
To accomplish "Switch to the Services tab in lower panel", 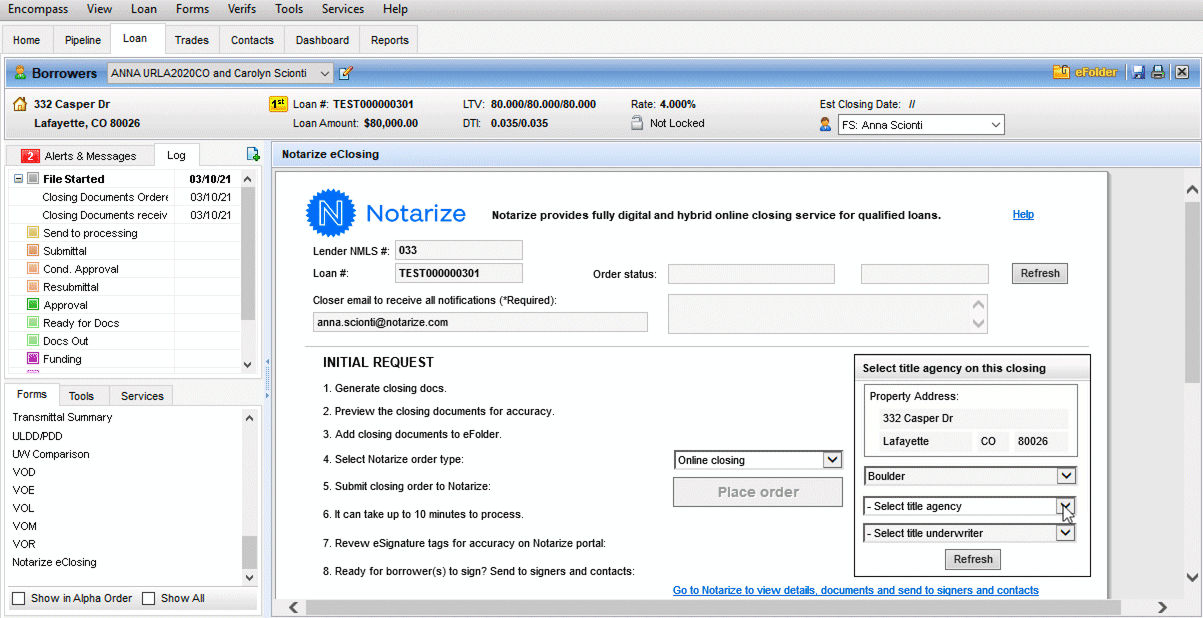I will tap(142, 396).
